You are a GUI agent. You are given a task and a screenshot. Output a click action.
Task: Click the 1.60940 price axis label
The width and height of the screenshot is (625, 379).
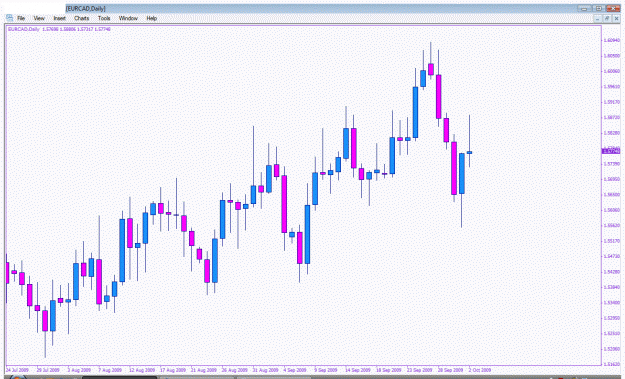click(611, 40)
